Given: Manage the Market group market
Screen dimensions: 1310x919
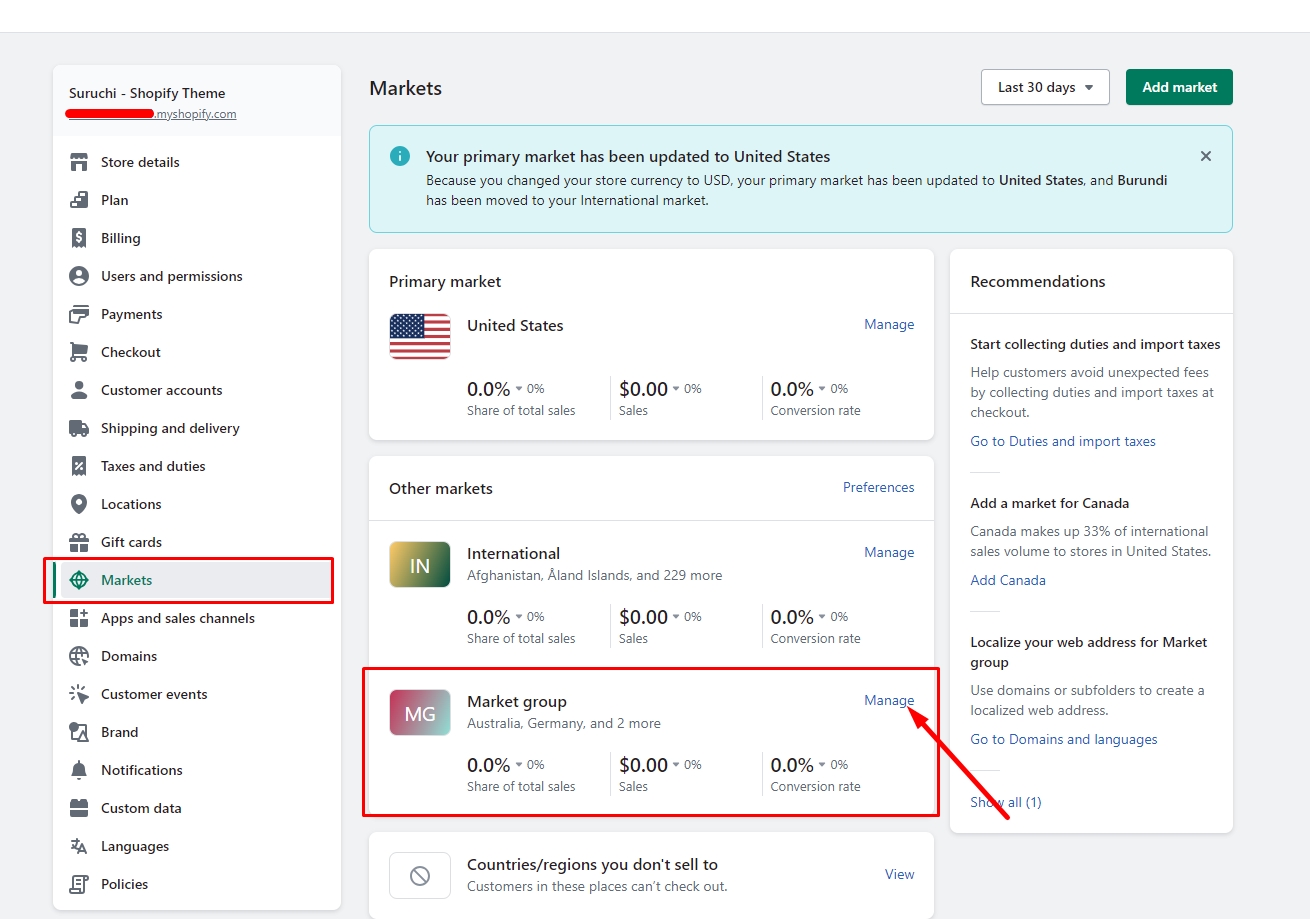Looking at the screenshot, I should pyautogui.click(x=889, y=700).
